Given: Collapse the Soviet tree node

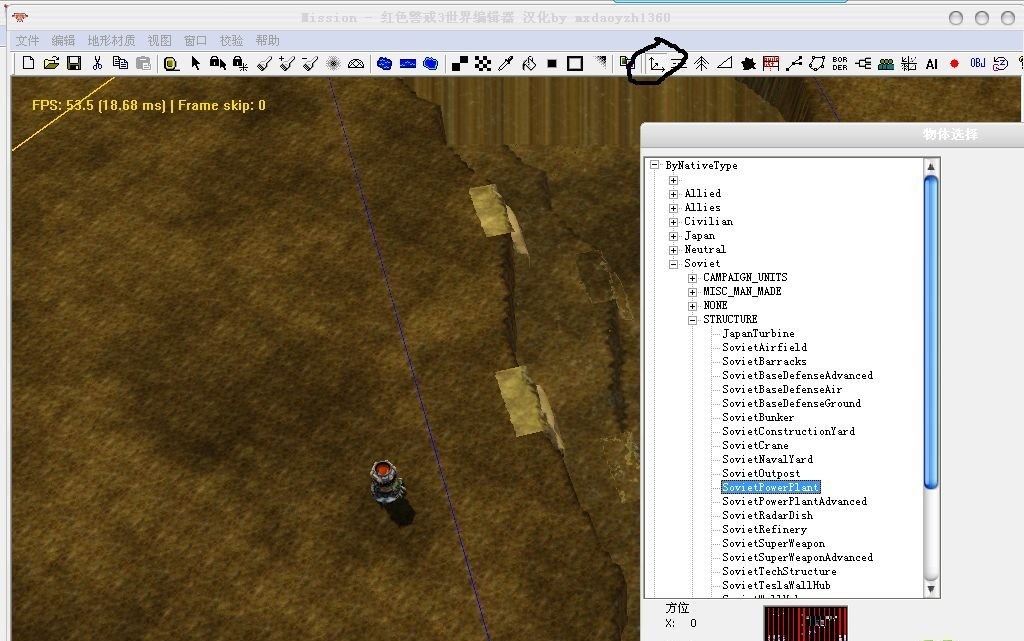Looking at the screenshot, I should click(673, 264).
